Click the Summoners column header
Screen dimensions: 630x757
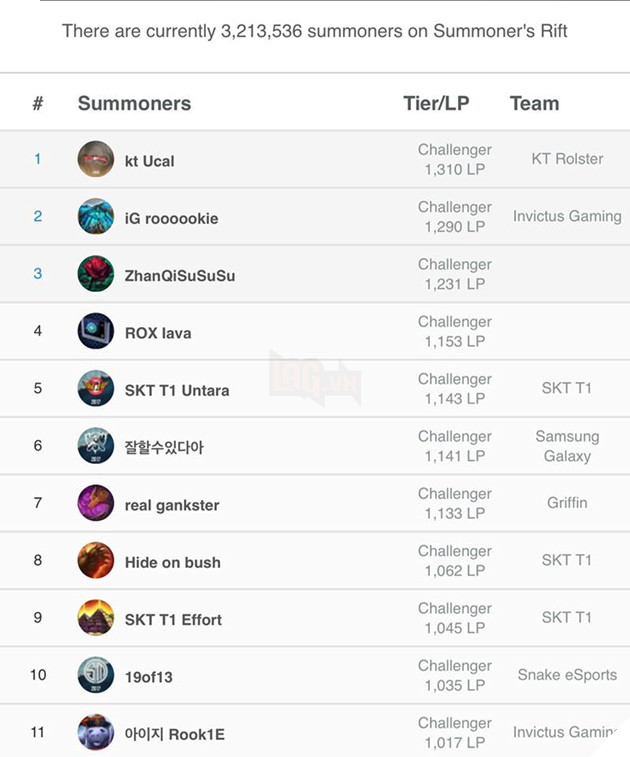coord(134,103)
